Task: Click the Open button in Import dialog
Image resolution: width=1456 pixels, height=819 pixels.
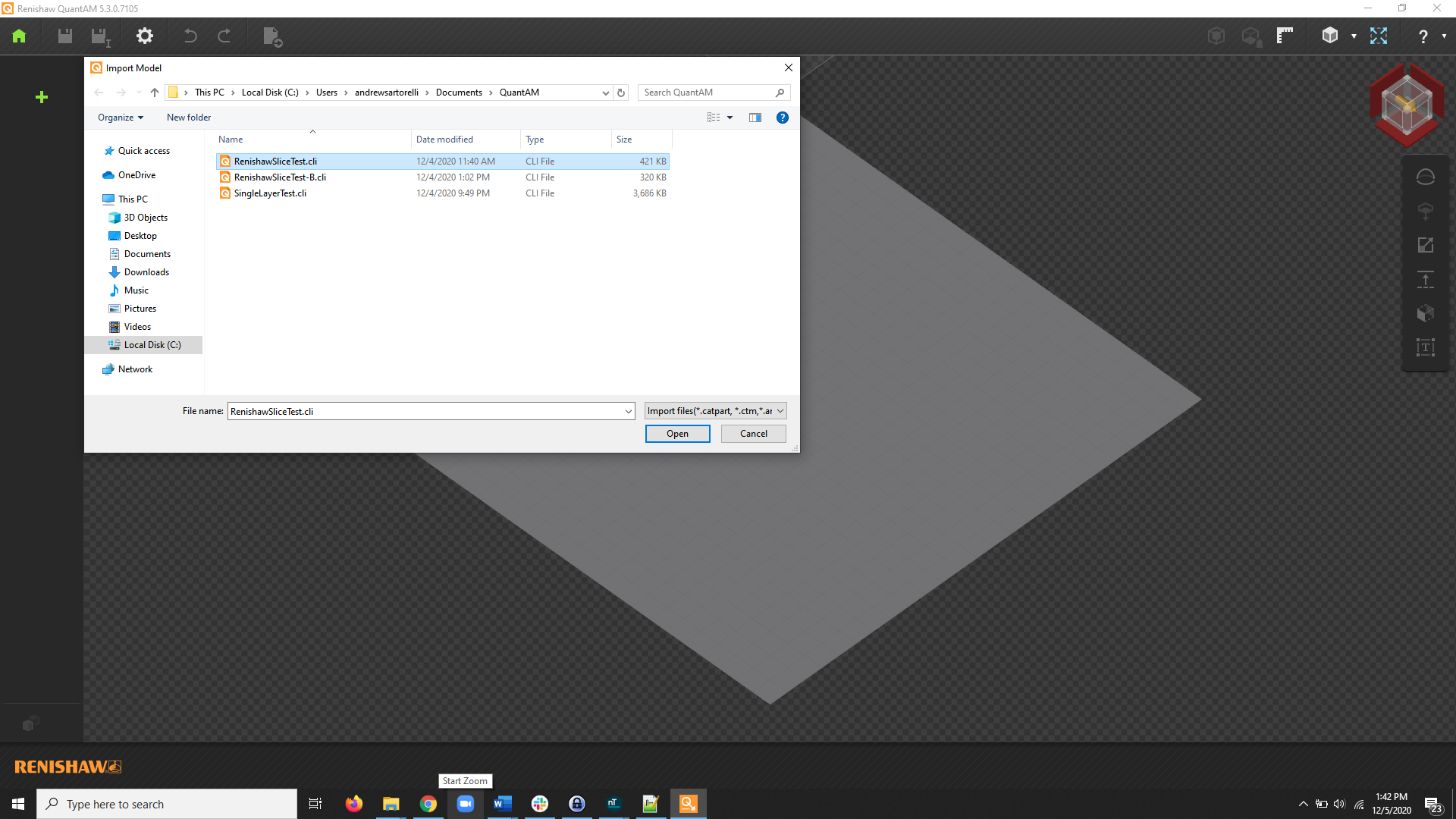Action: click(x=677, y=434)
